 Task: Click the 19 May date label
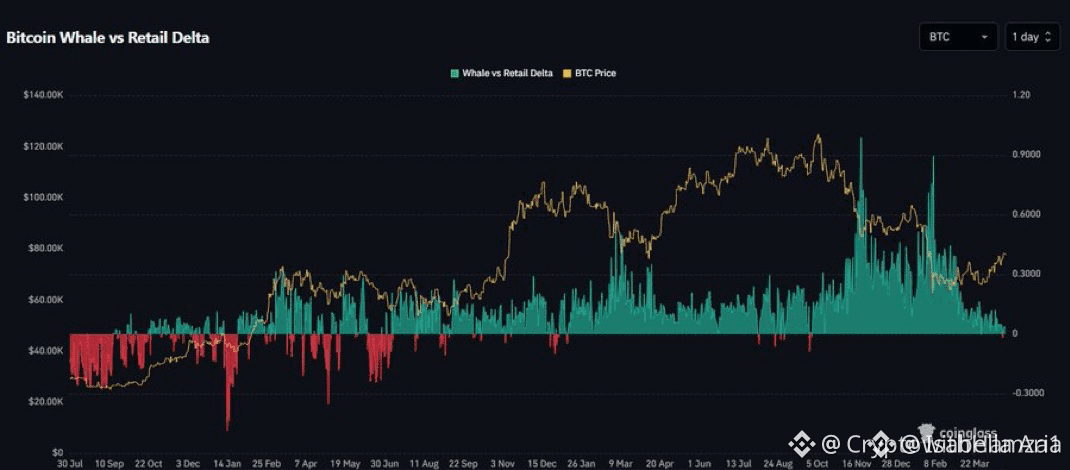tap(345, 463)
